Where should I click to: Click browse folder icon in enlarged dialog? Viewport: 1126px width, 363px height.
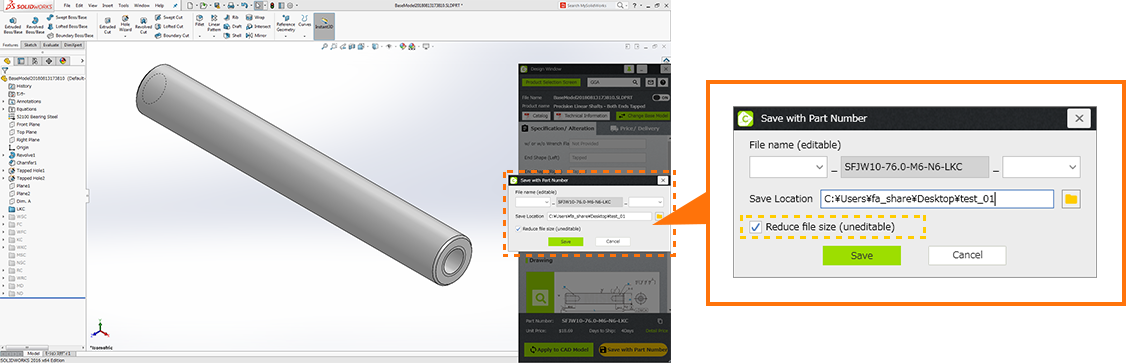coord(1071,199)
